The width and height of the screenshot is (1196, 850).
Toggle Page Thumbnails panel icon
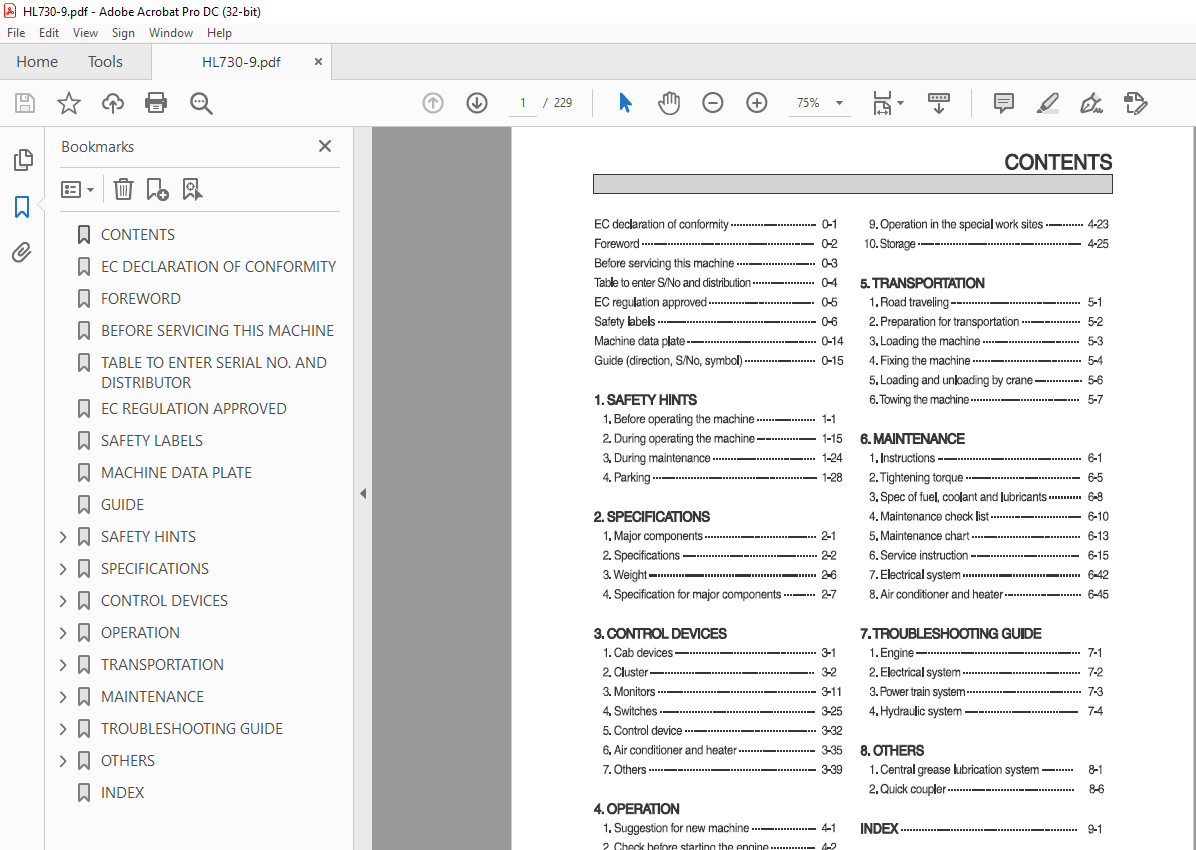(x=22, y=160)
